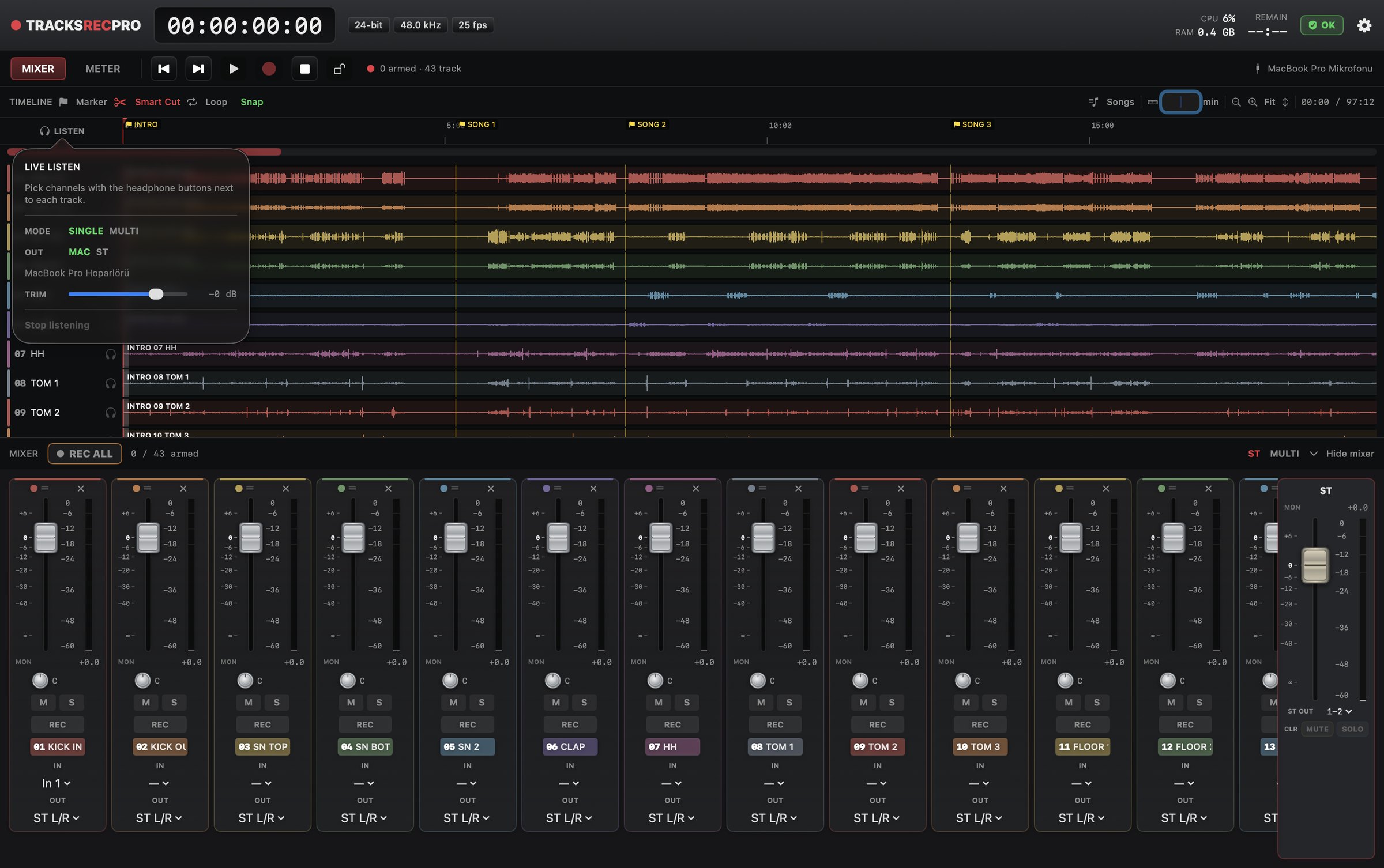Screen dimensions: 1384x868
Task: Solo the 09 TOM 2 channel
Action: (892, 703)
